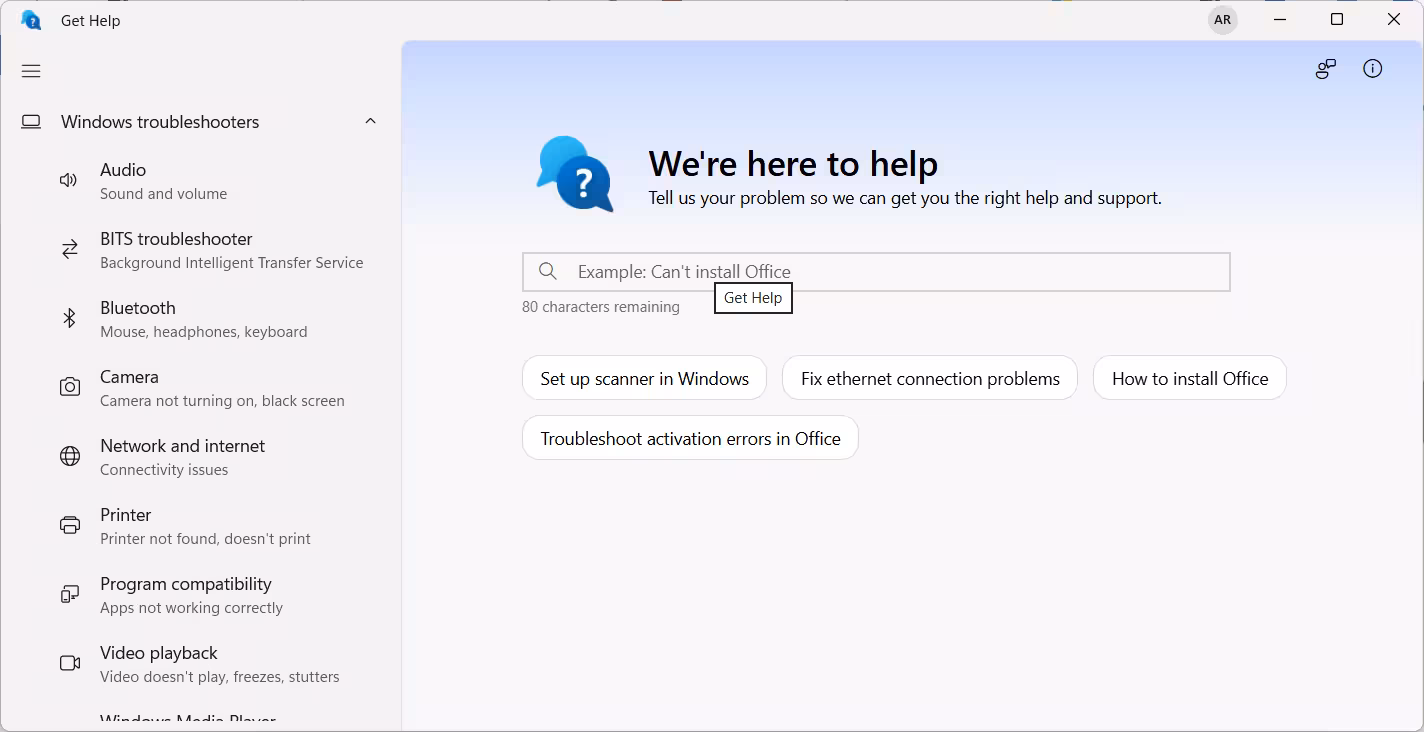Click the Printer icon in sidebar

click(x=70, y=525)
